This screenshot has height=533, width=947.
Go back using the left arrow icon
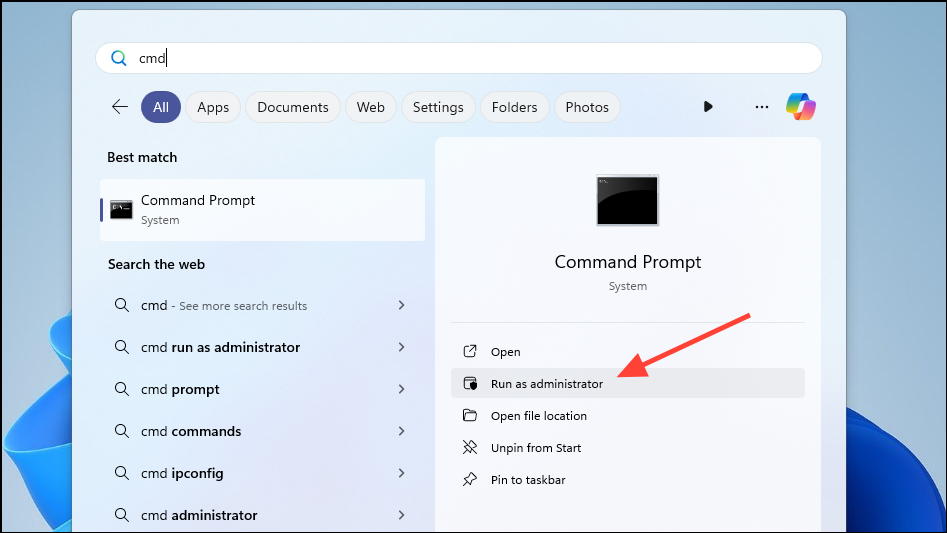(120, 107)
